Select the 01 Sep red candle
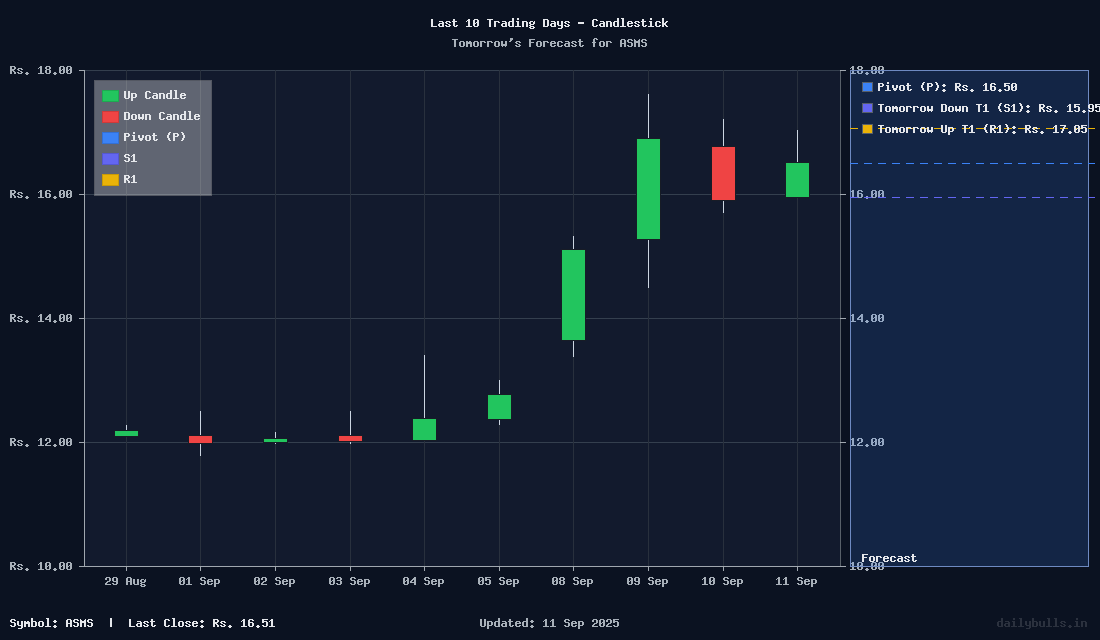The image size is (1100, 640). 201,439
